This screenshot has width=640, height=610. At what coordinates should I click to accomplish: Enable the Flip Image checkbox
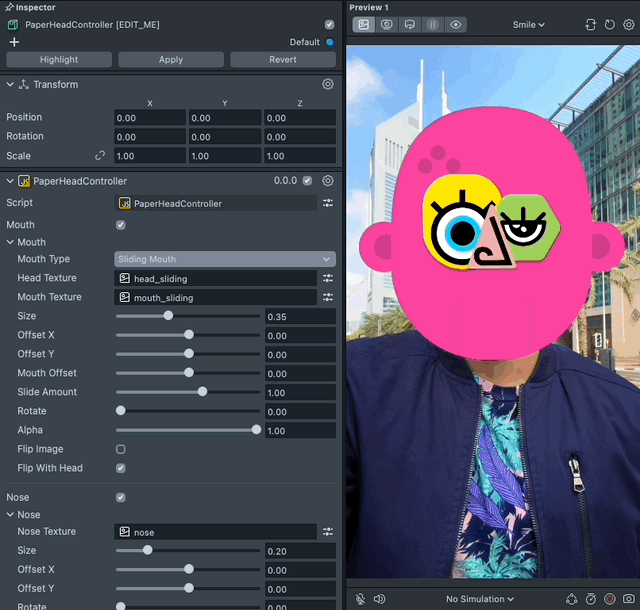pos(121,449)
